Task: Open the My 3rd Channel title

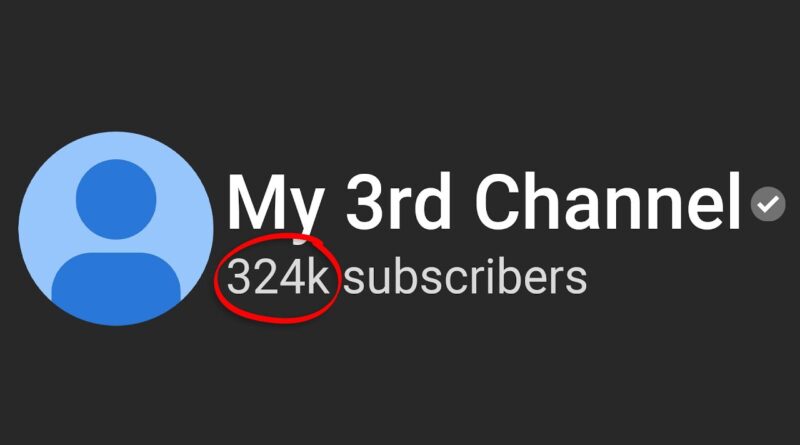Action: (484, 202)
